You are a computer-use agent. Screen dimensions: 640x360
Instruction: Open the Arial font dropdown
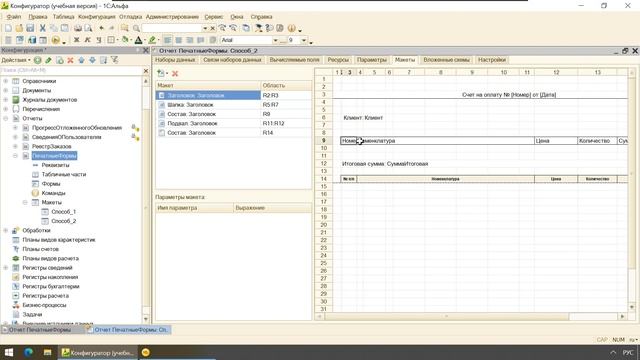(275, 40)
